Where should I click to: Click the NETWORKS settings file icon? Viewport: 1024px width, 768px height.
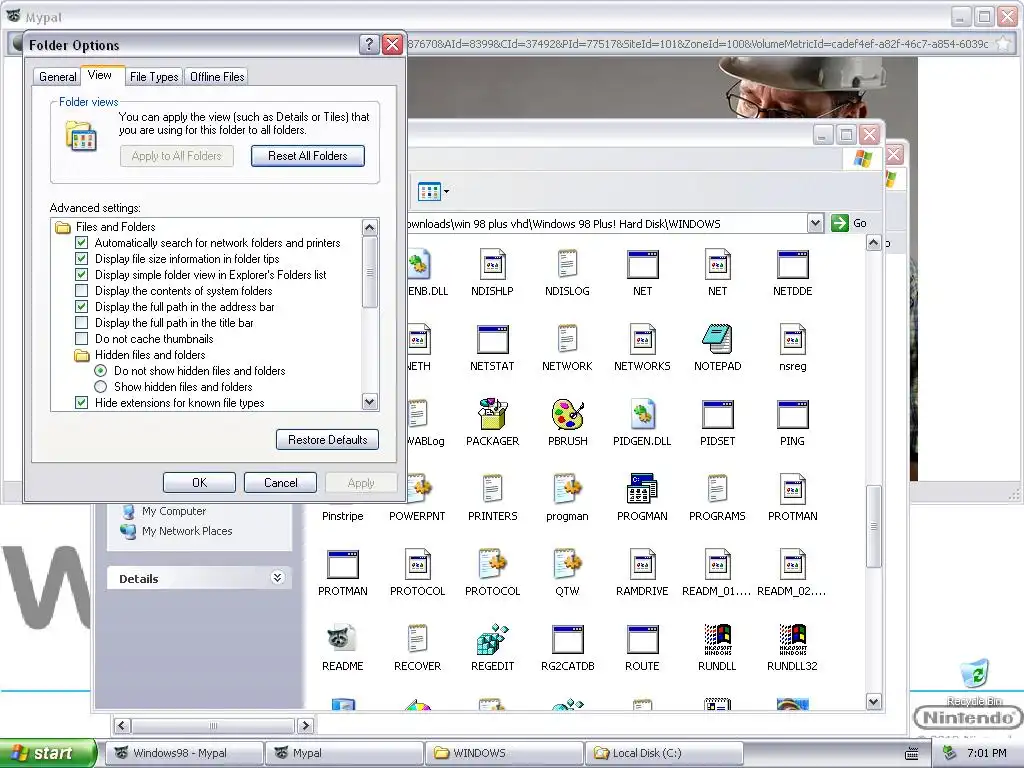642,340
